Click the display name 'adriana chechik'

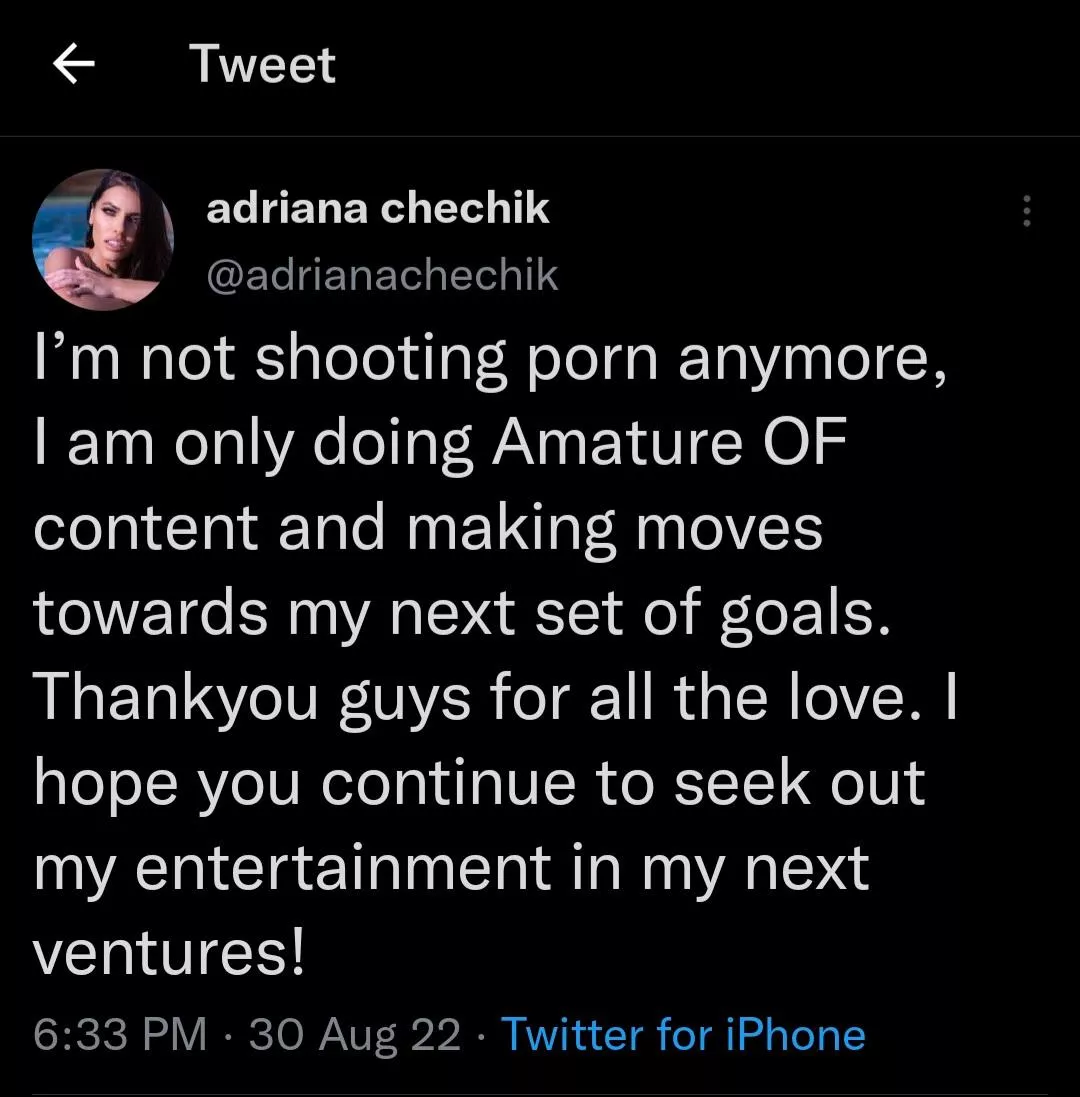coord(377,208)
